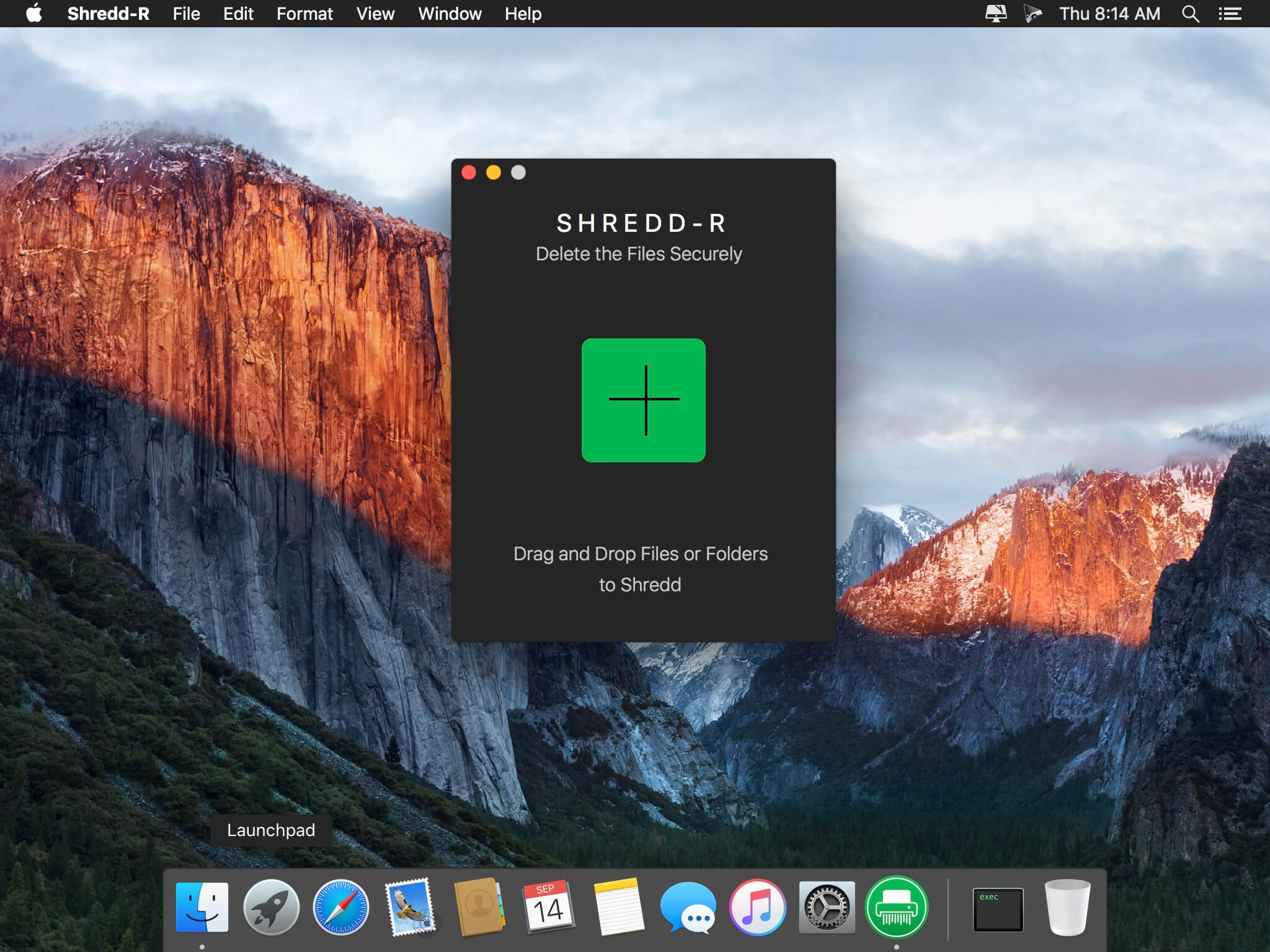Open System Preferences gear icon
Image resolution: width=1270 pixels, height=952 pixels.
pyautogui.click(x=827, y=907)
